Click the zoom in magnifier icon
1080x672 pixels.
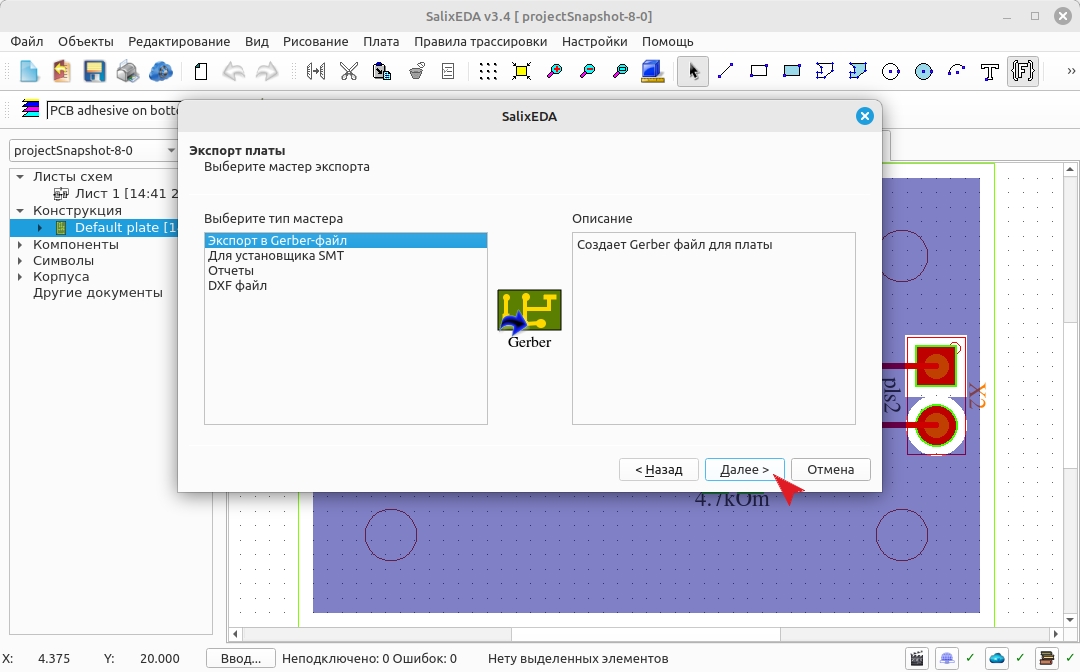[x=554, y=71]
